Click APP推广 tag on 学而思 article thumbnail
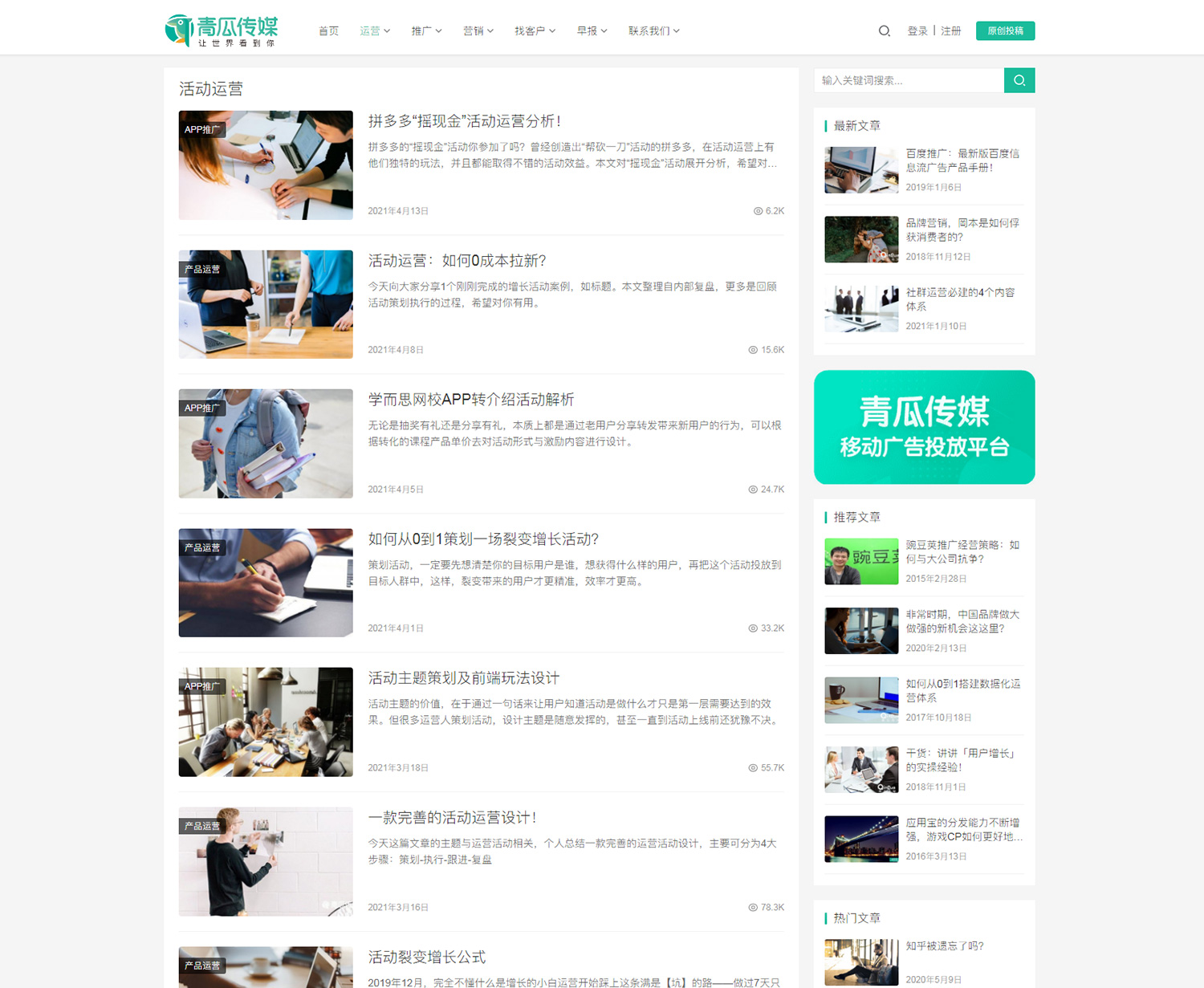Screen dimensions: 1204x988 point(202,408)
